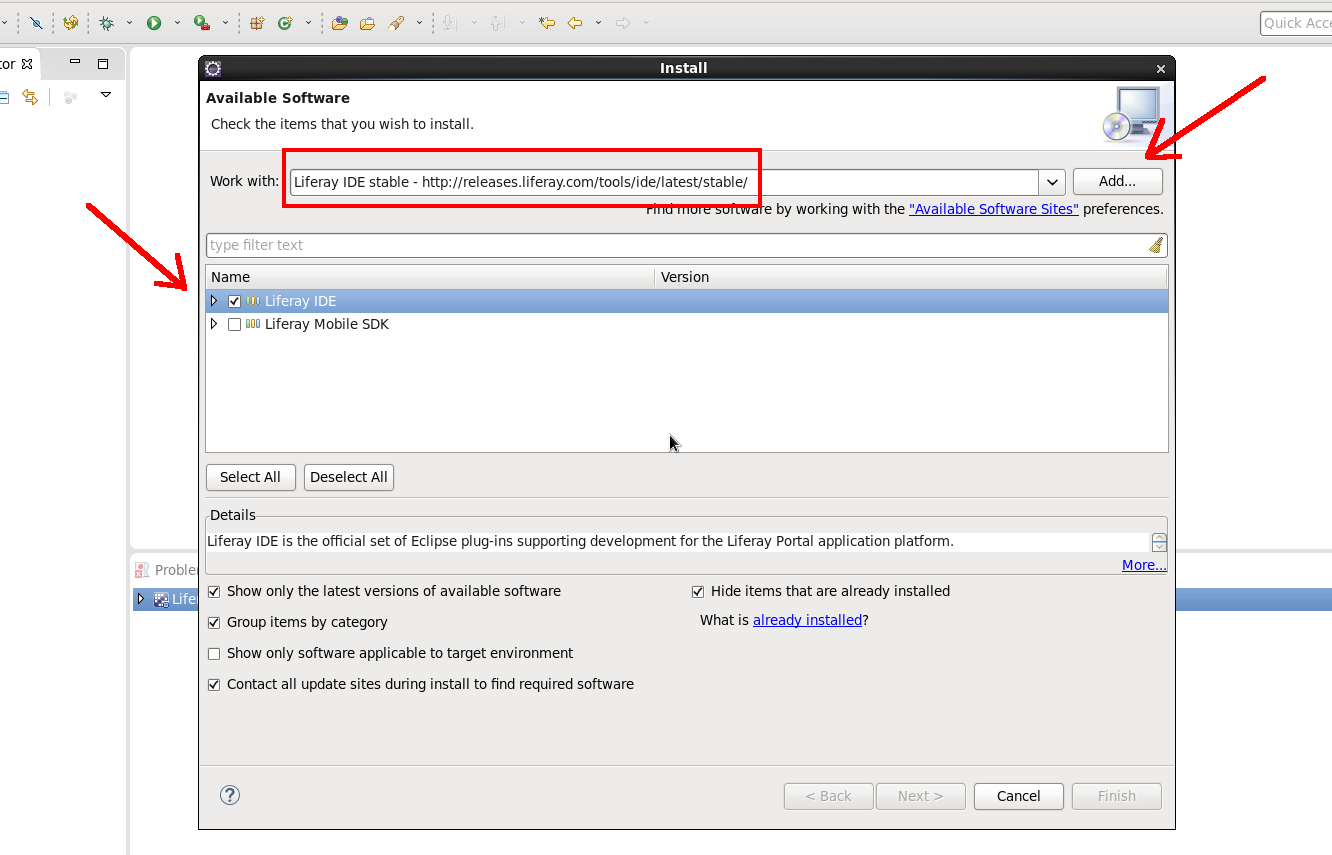This screenshot has width=1332, height=855.
Task: Click the Last Edit Location star-arrow icon
Action: [546, 22]
